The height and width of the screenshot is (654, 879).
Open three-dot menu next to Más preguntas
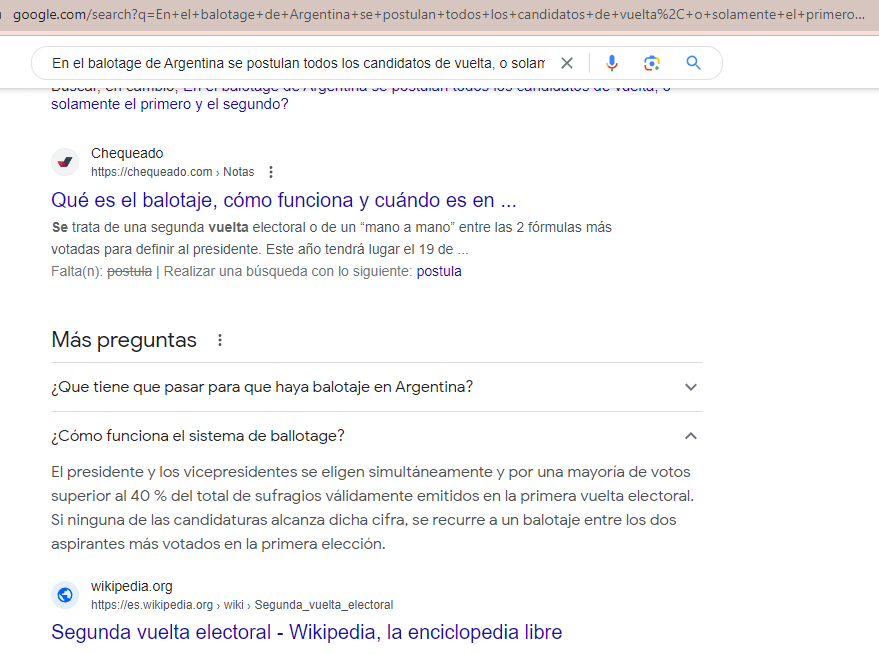pos(220,340)
